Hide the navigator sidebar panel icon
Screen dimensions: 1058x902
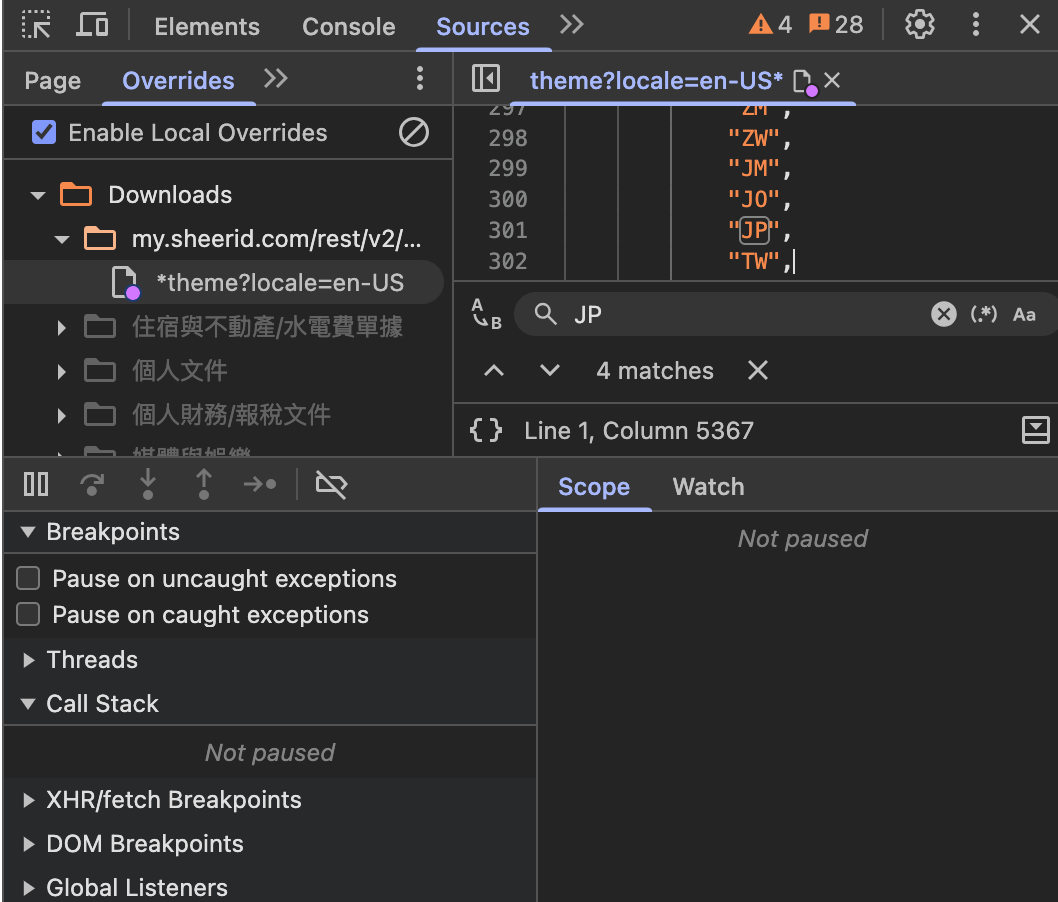tap(486, 79)
